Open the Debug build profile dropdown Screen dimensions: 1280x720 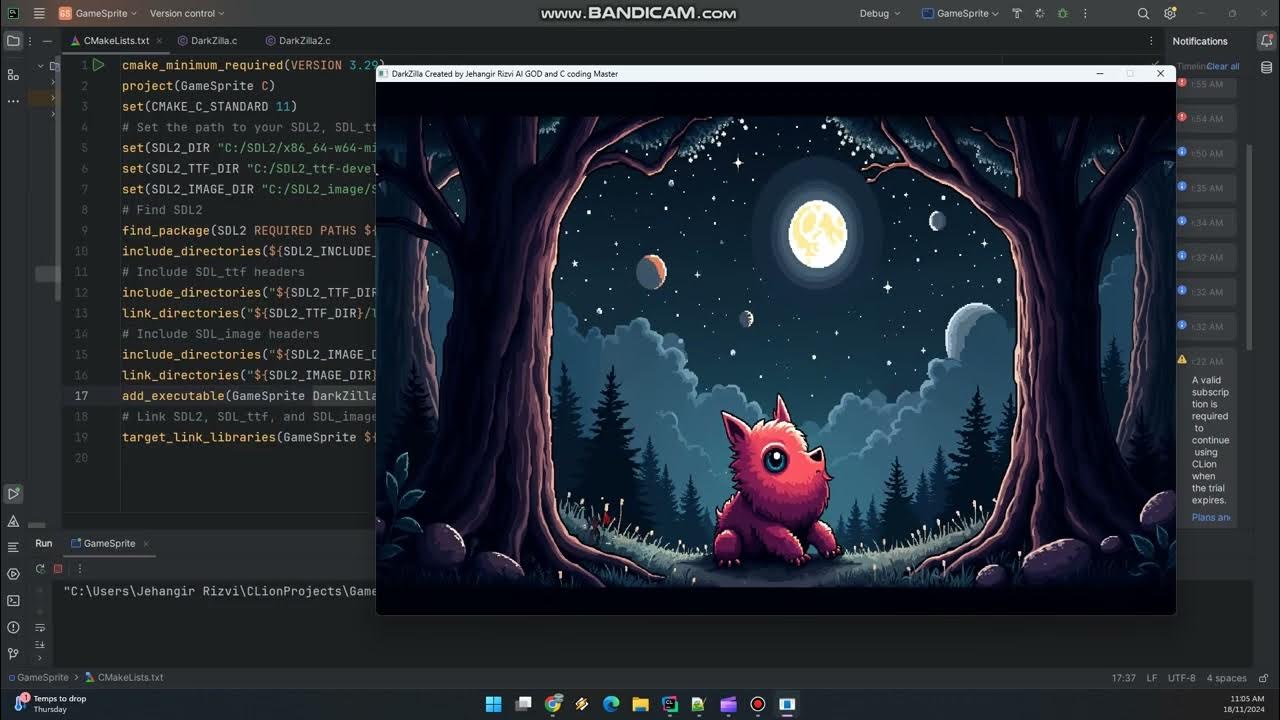[880, 14]
